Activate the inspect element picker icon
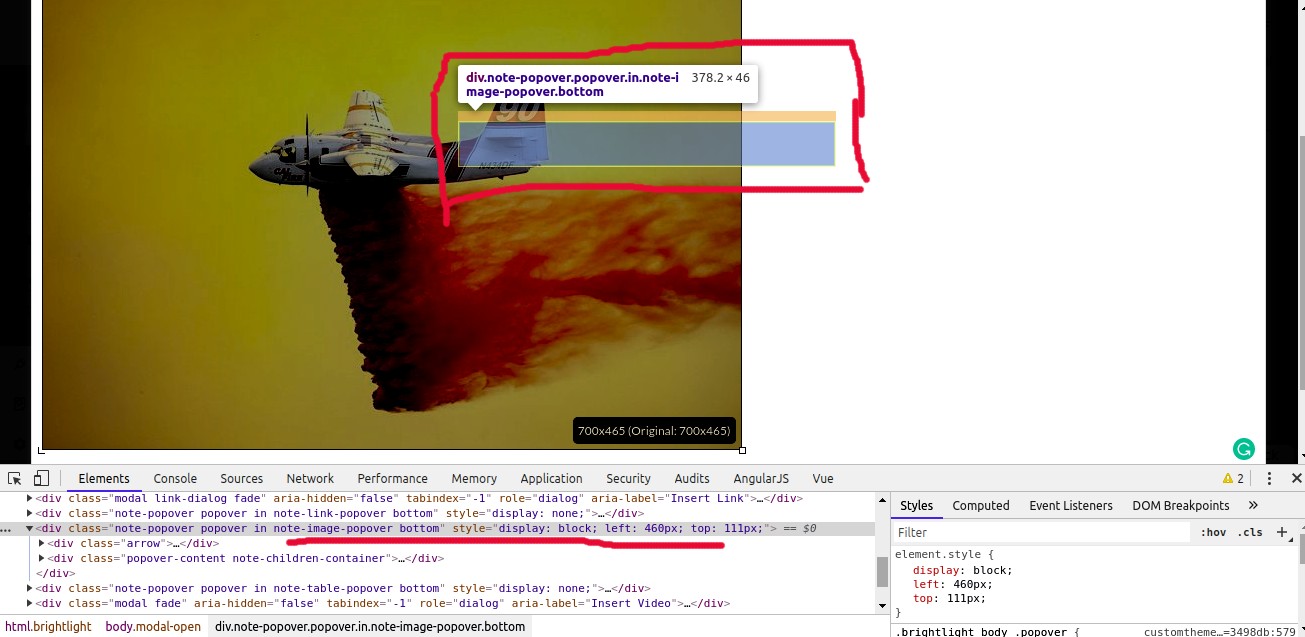This screenshot has width=1305, height=637. tap(15, 478)
